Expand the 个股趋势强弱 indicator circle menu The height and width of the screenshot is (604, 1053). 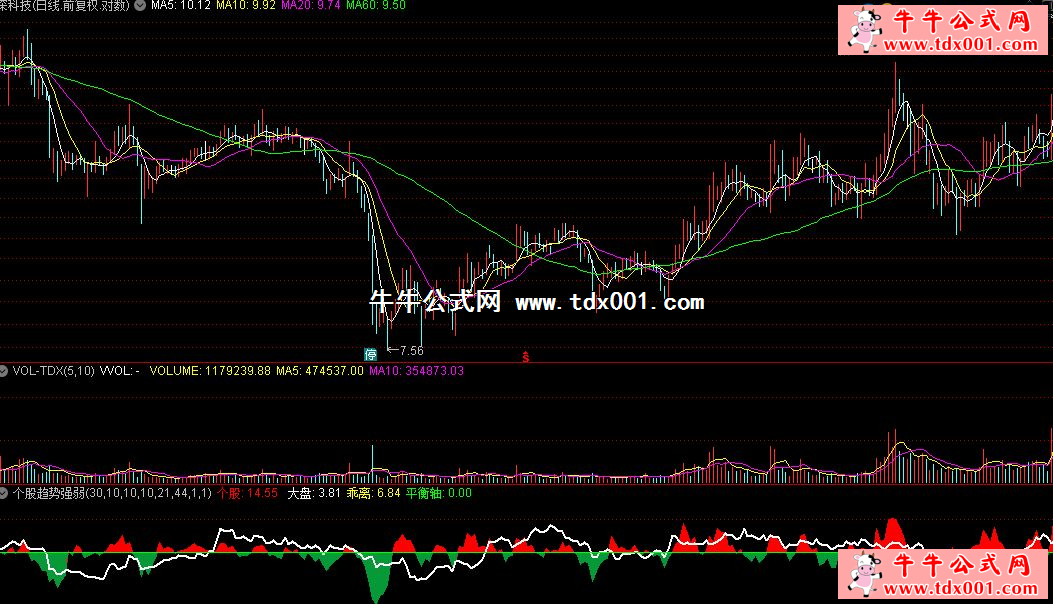(x=5, y=493)
